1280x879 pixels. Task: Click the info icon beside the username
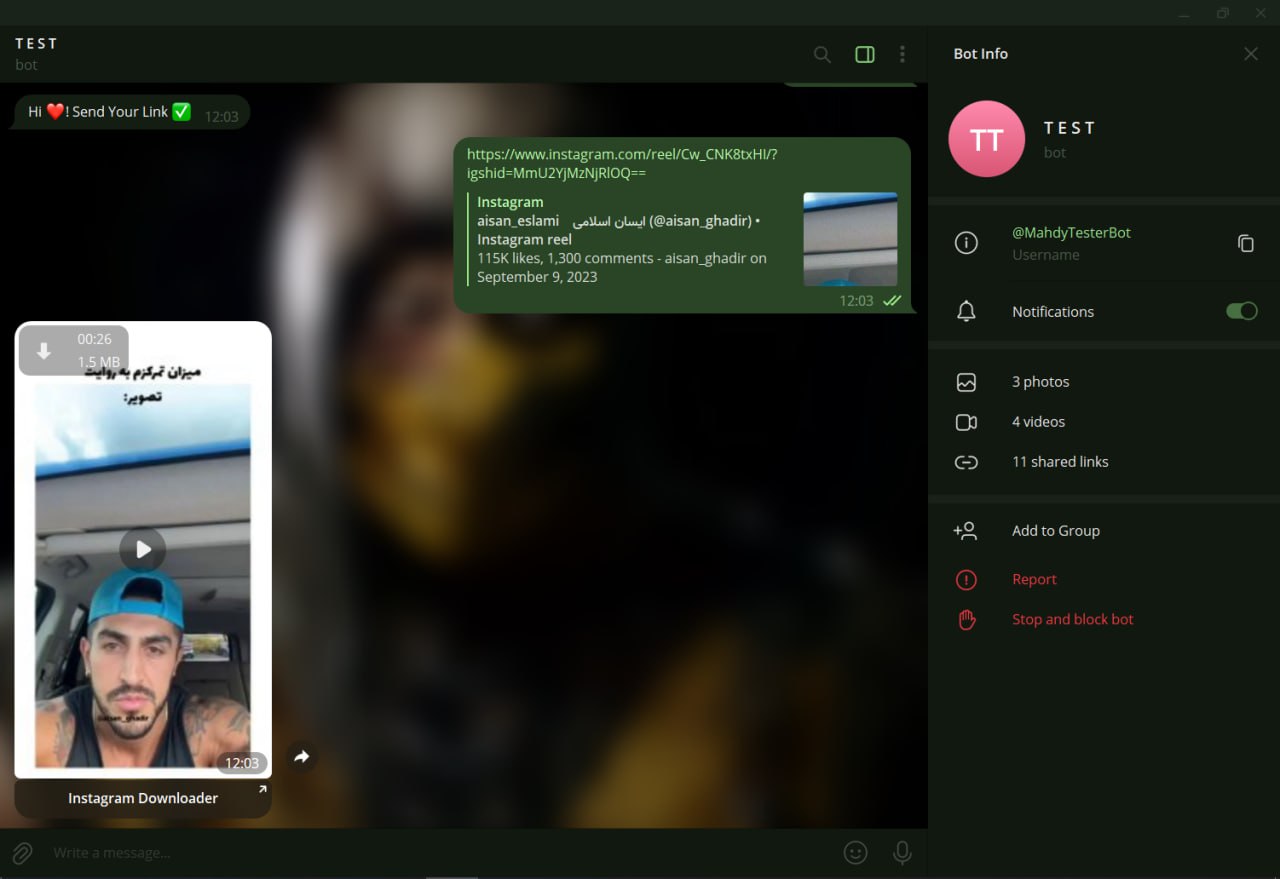tap(966, 243)
